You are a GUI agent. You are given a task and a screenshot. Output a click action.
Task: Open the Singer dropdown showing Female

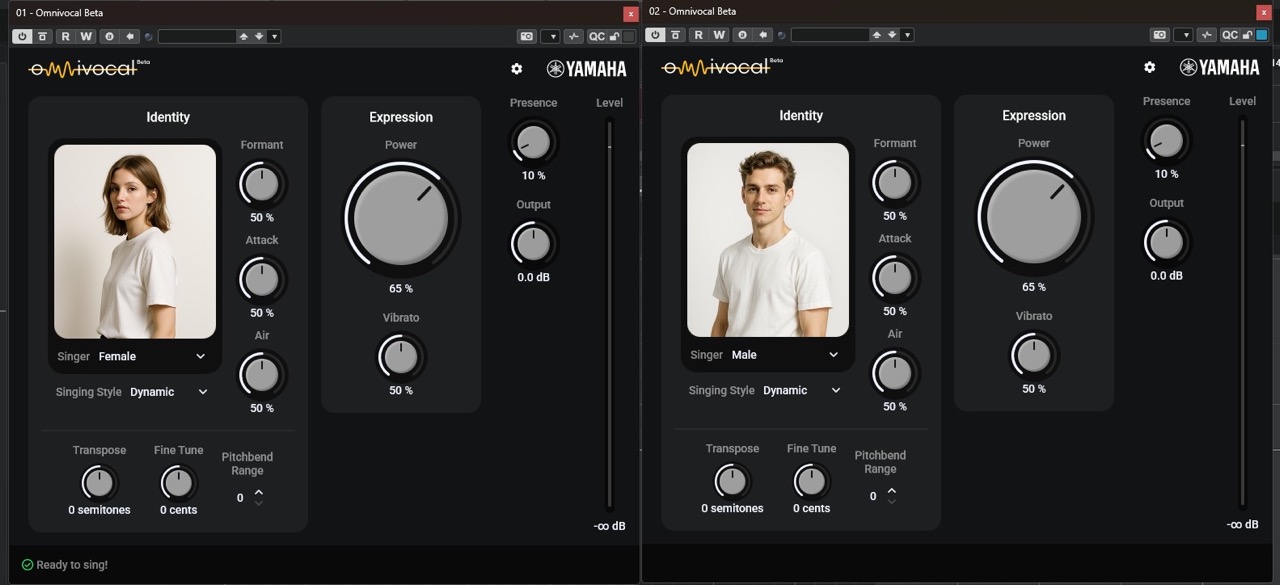(151, 356)
